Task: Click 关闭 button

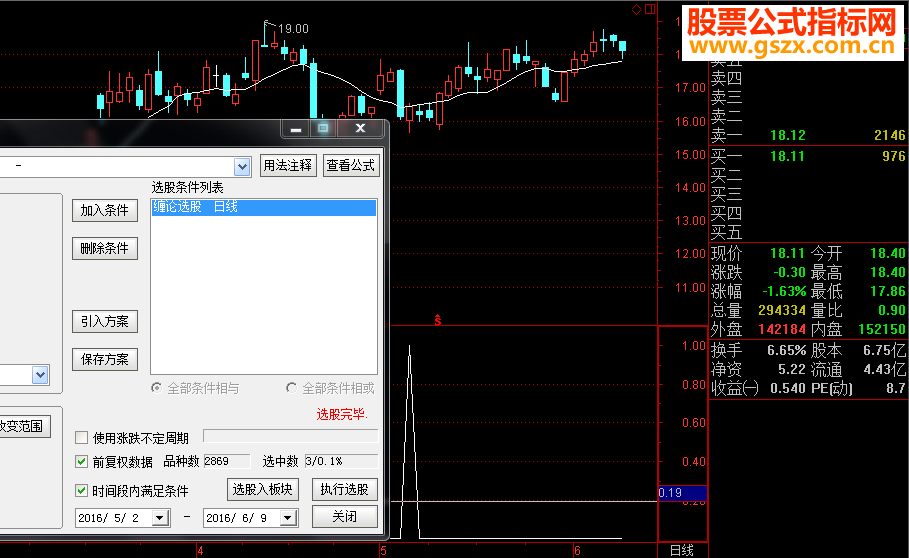Action: 345,516
